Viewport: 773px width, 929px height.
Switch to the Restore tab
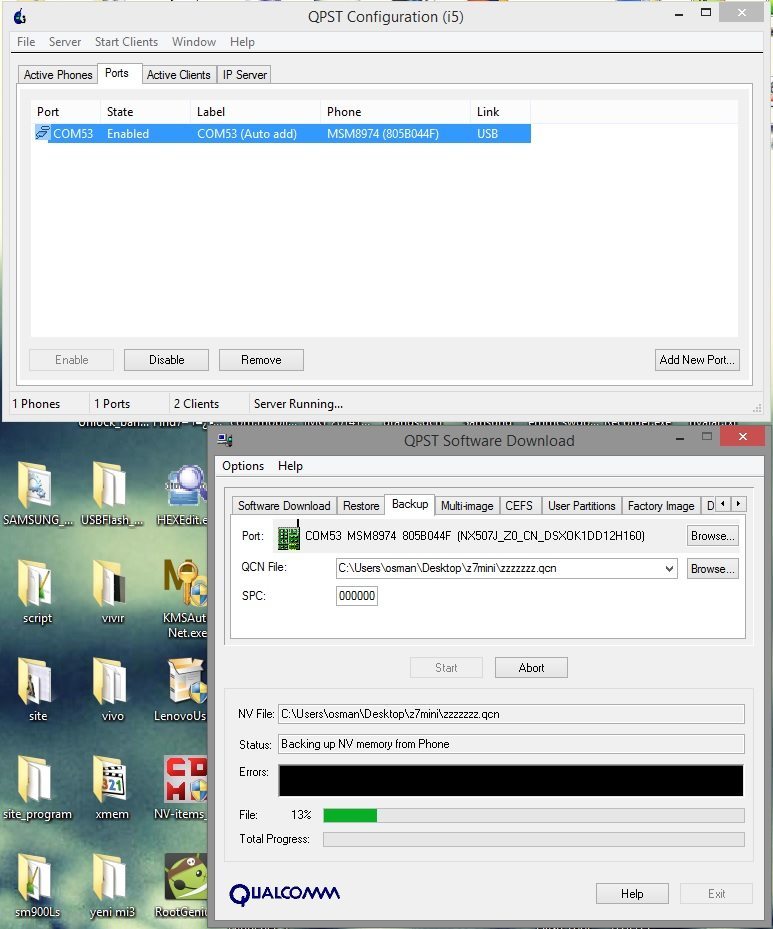tap(361, 506)
